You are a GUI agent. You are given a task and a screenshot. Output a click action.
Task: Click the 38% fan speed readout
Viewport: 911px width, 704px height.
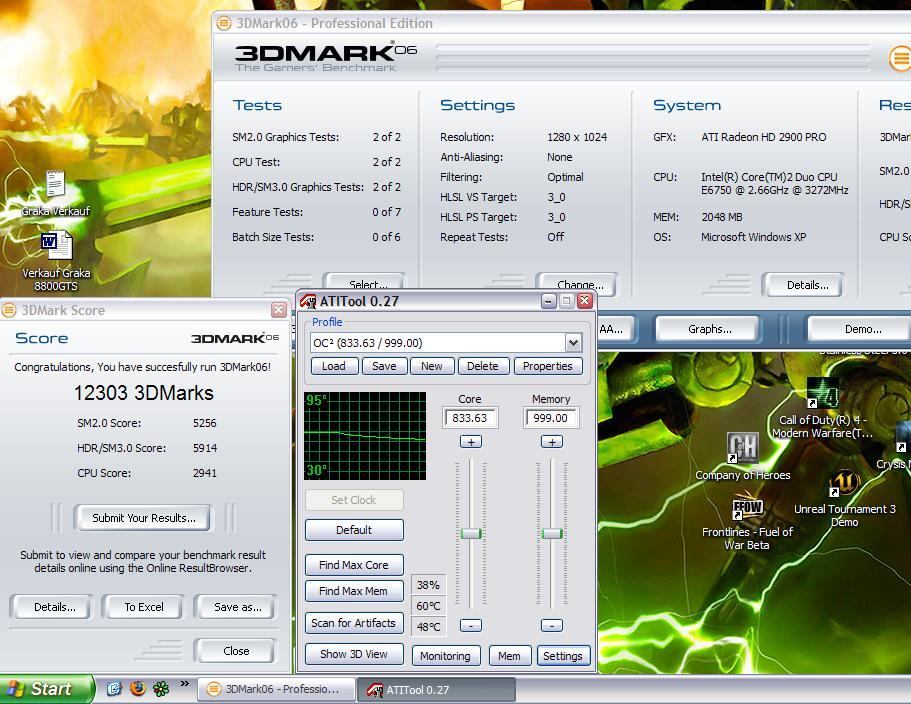click(428, 585)
